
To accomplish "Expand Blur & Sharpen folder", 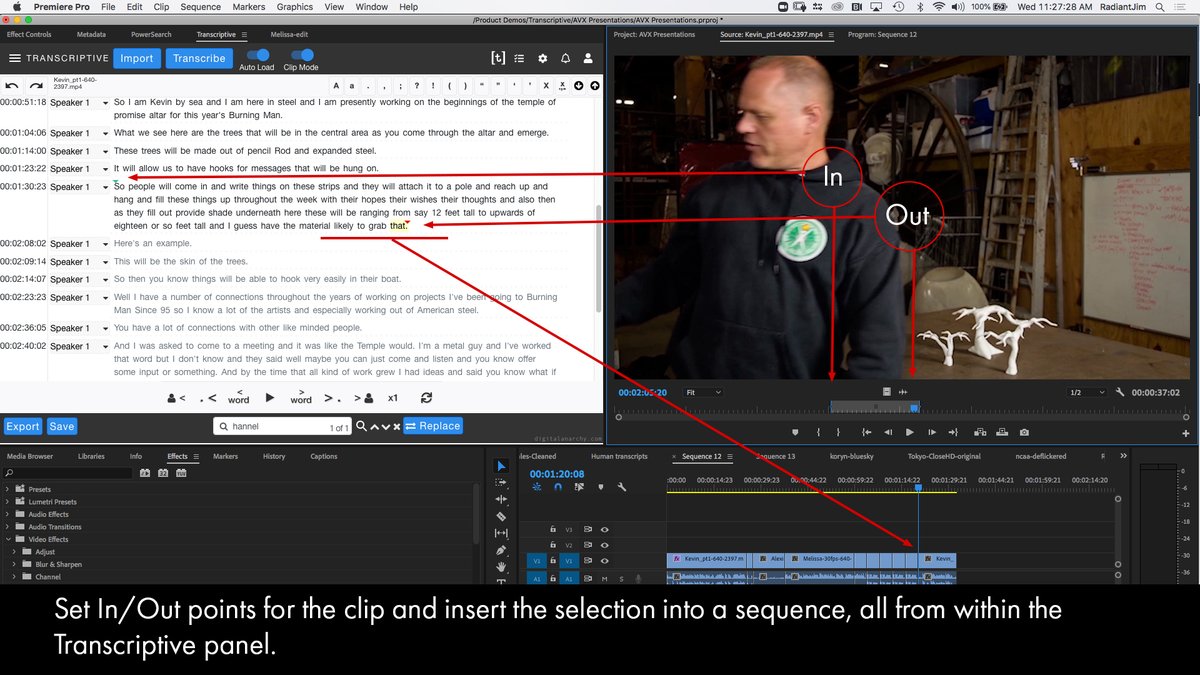I will (x=14, y=564).
